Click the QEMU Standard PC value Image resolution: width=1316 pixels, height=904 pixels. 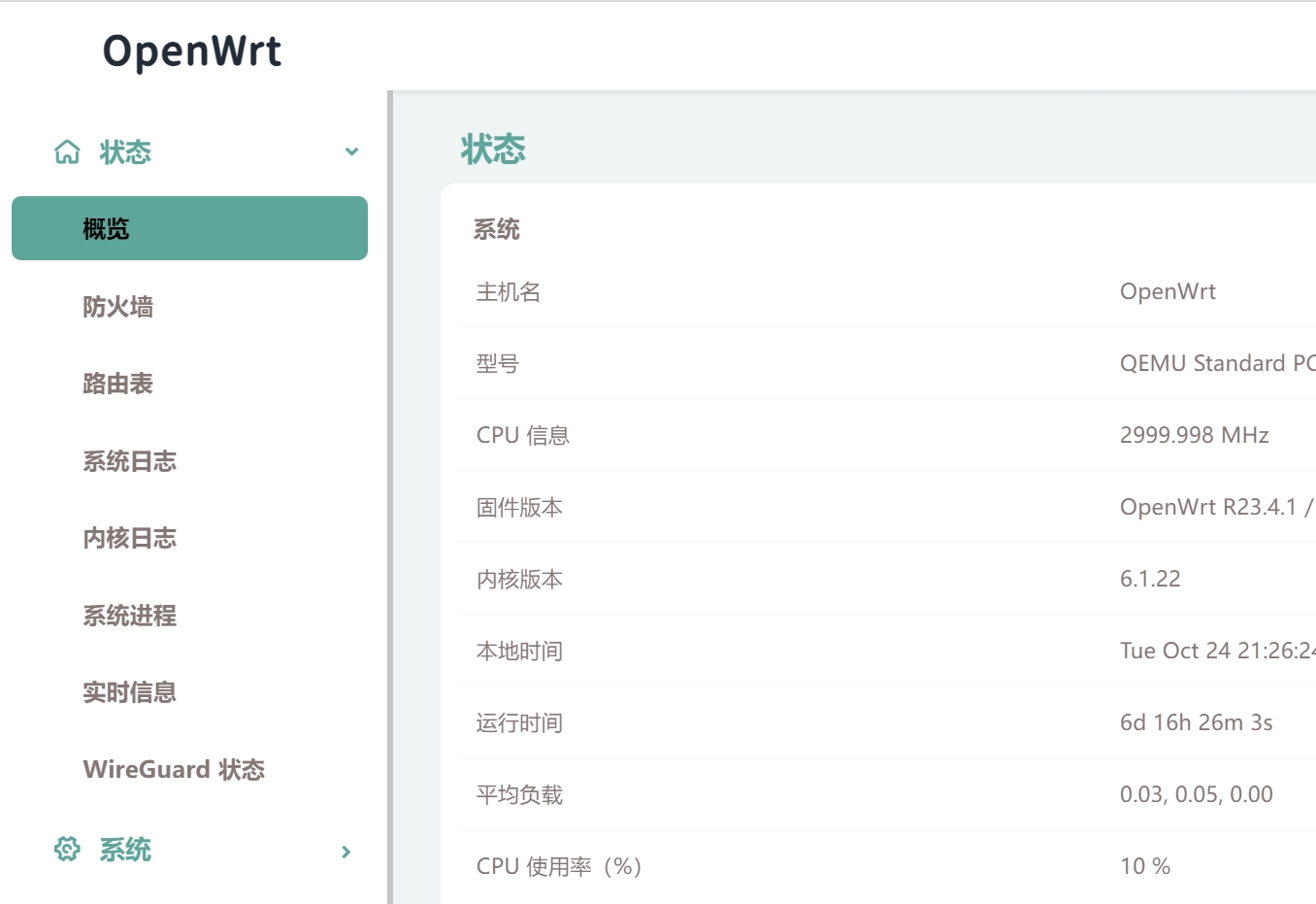point(1218,363)
